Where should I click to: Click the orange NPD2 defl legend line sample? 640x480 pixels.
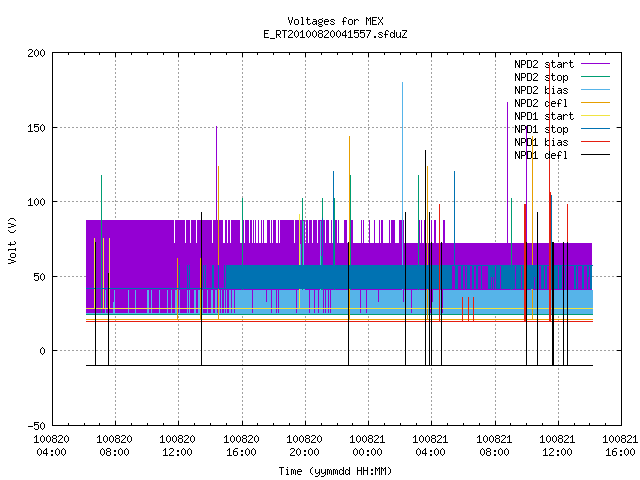[595, 103]
